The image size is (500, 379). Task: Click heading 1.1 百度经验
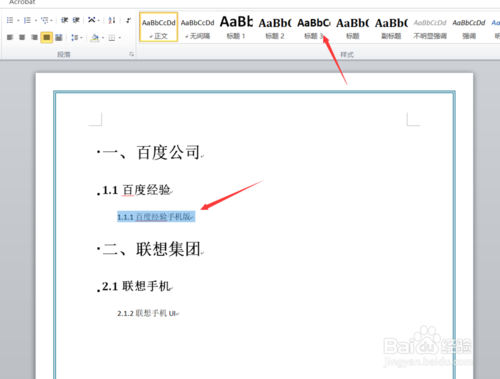coord(136,190)
